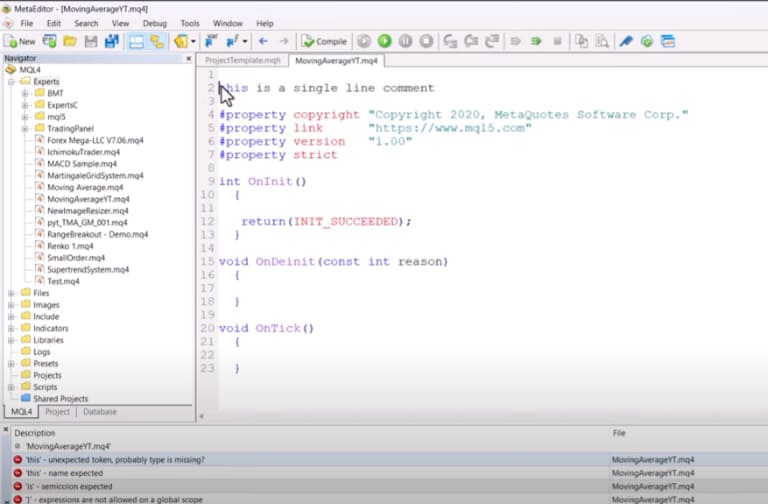Click the Open folder icon in toolbar
The height and width of the screenshot is (504, 768).
69,42
